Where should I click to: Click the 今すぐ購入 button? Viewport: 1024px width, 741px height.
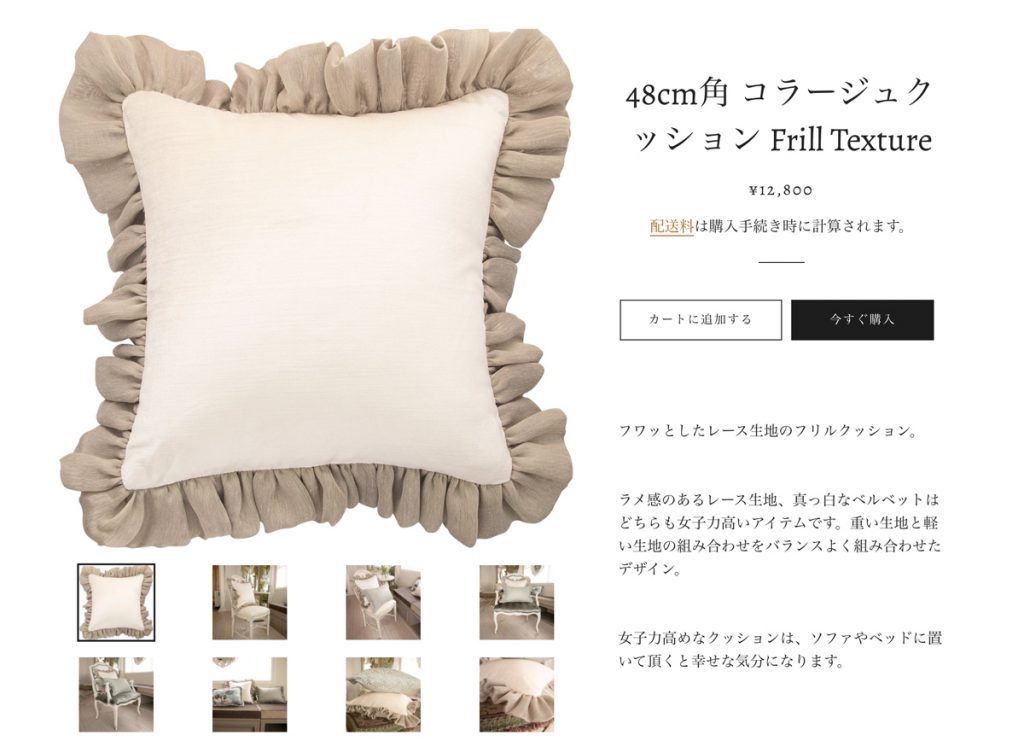pyautogui.click(x=862, y=319)
